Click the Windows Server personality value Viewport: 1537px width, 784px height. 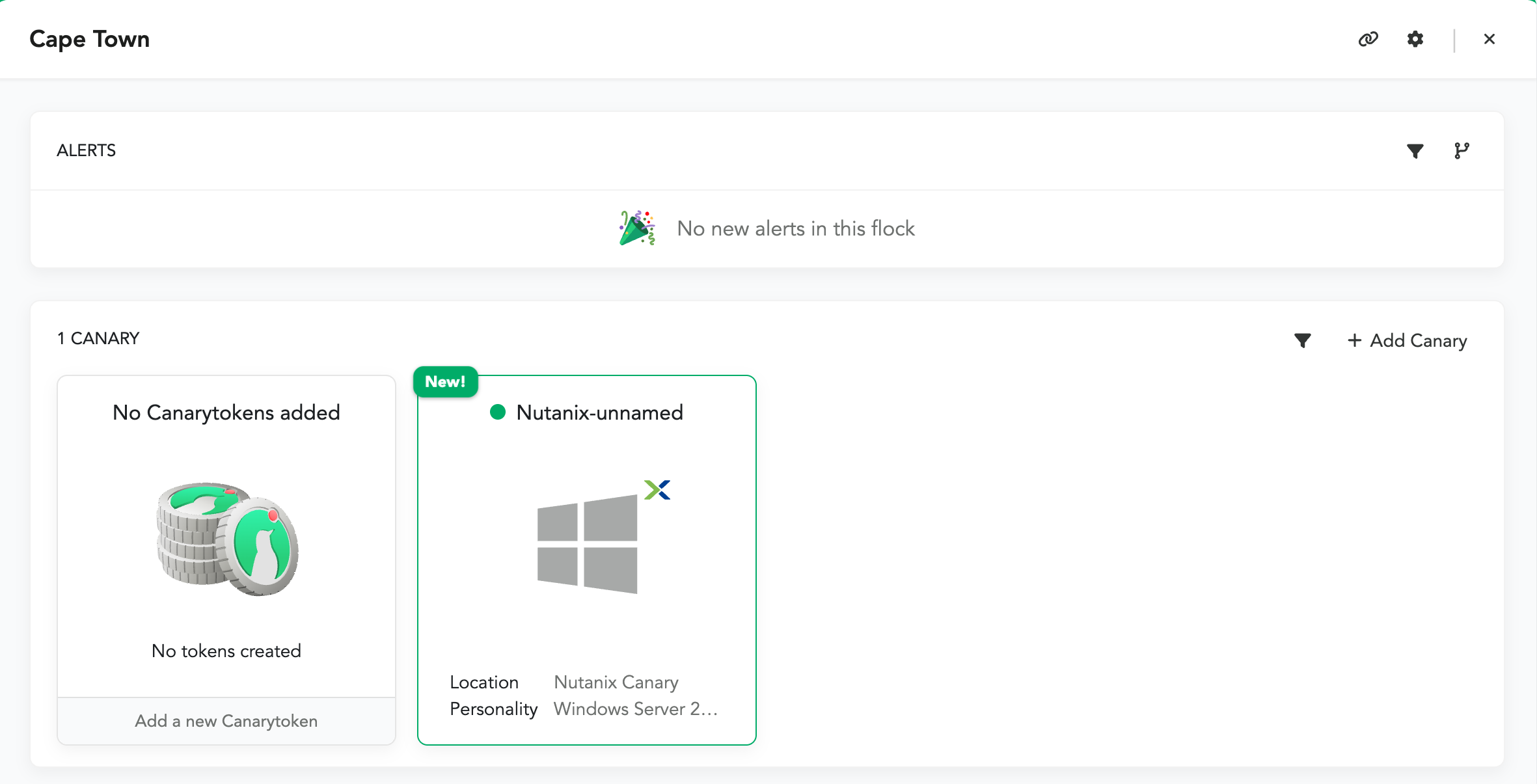[x=635, y=709]
